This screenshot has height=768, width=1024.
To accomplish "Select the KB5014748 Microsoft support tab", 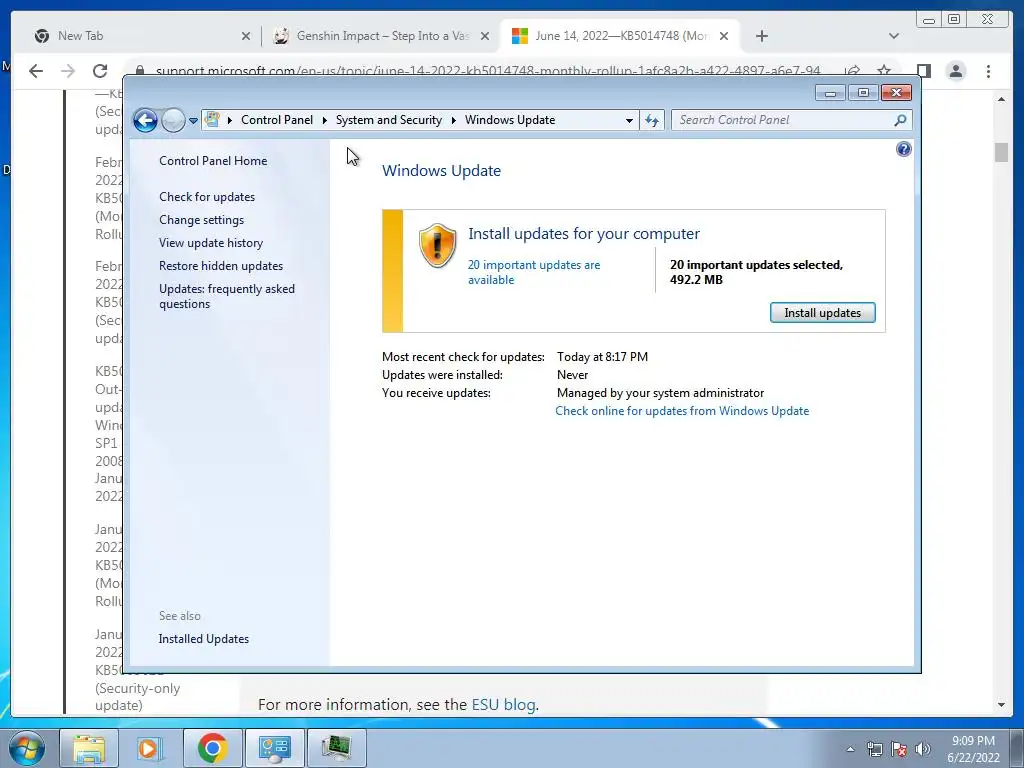I will [x=621, y=36].
